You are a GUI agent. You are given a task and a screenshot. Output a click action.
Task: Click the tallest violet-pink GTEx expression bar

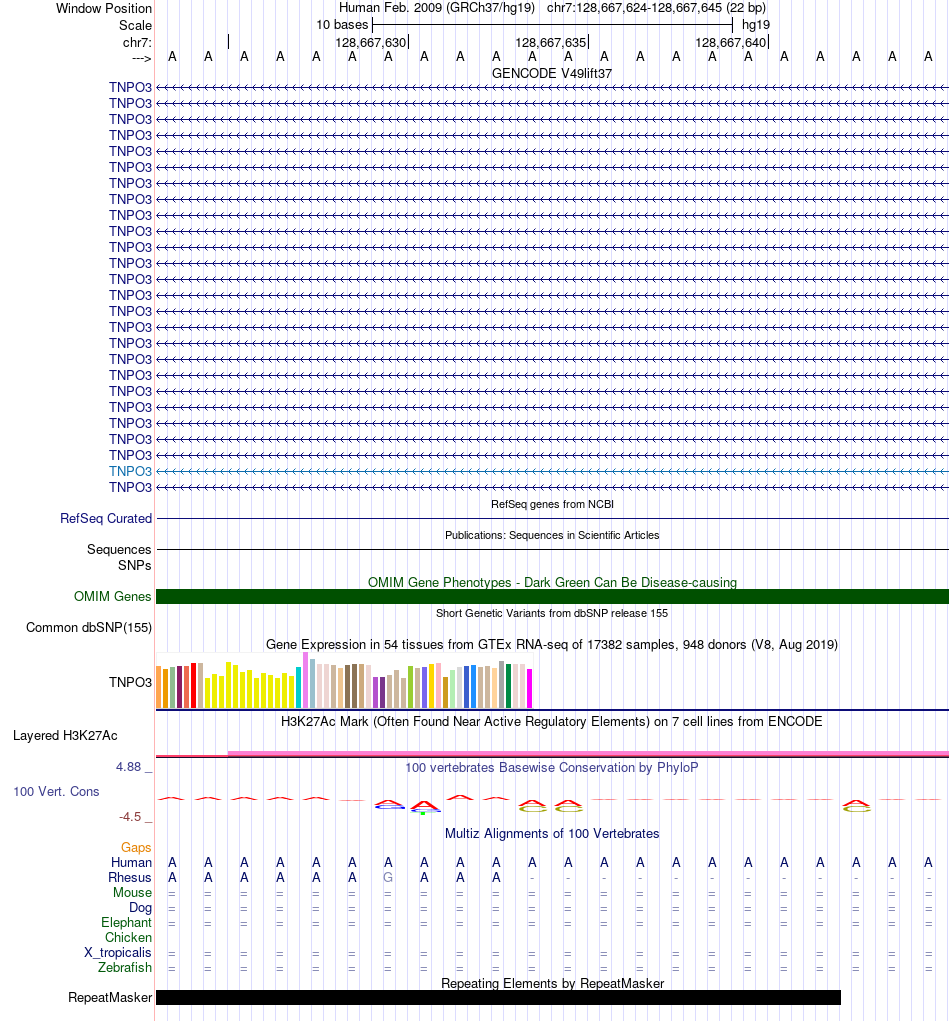(x=305, y=680)
